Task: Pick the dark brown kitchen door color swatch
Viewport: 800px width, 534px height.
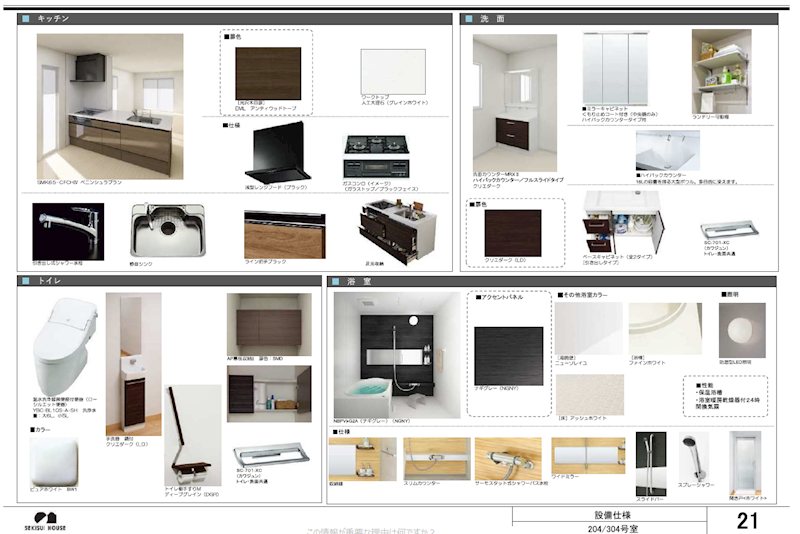Action: pos(268,73)
